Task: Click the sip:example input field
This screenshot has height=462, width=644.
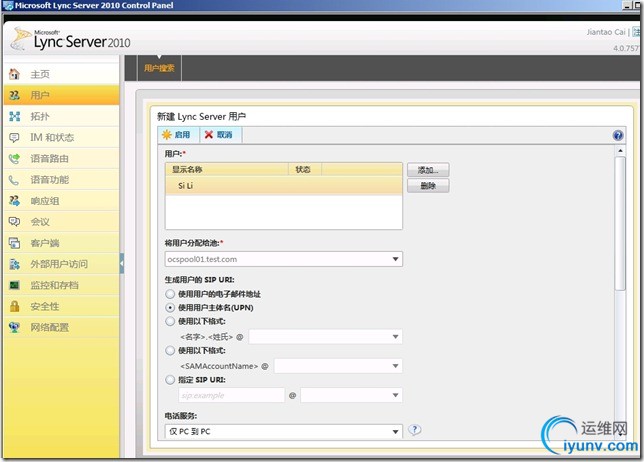Action: (x=232, y=395)
